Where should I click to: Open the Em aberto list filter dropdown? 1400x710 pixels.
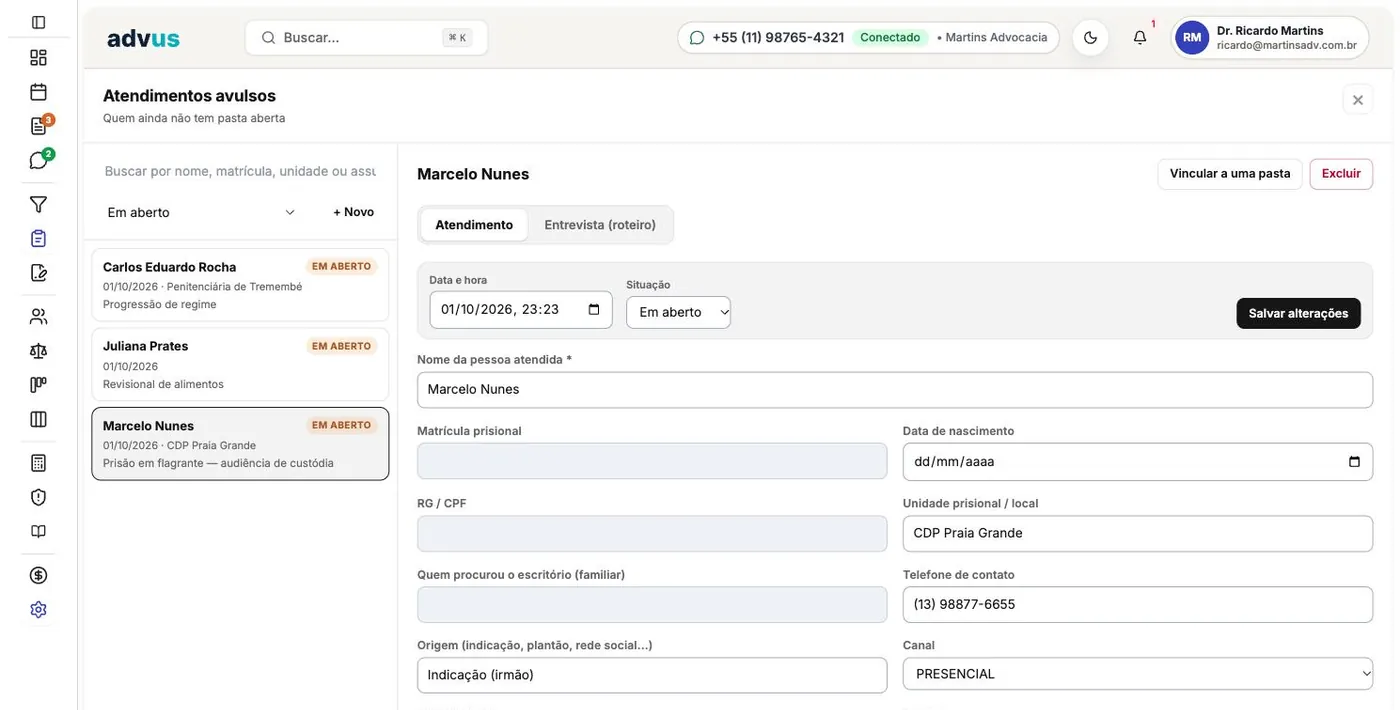[x=202, y=212]
